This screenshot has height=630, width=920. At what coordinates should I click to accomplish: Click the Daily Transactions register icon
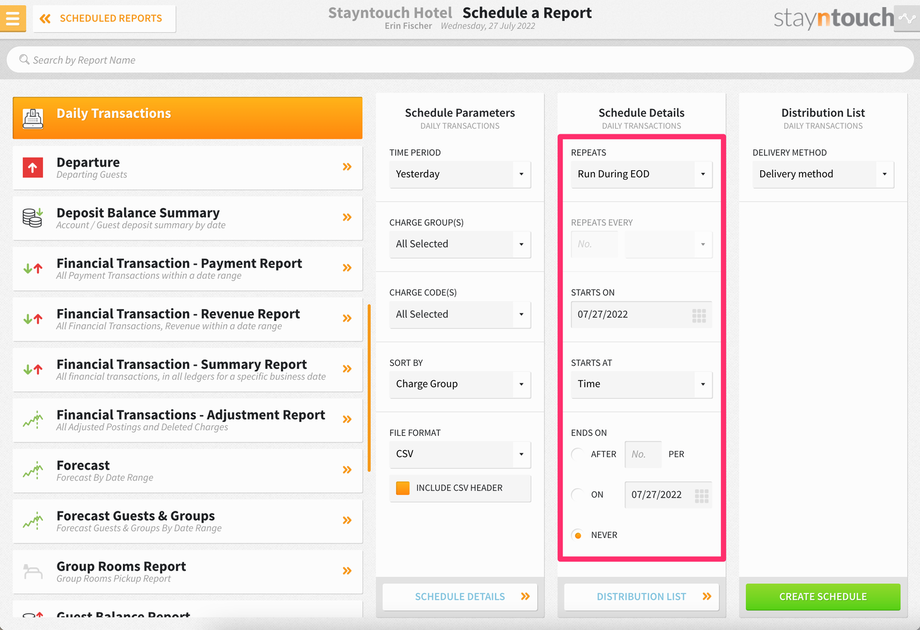[33, 118]
